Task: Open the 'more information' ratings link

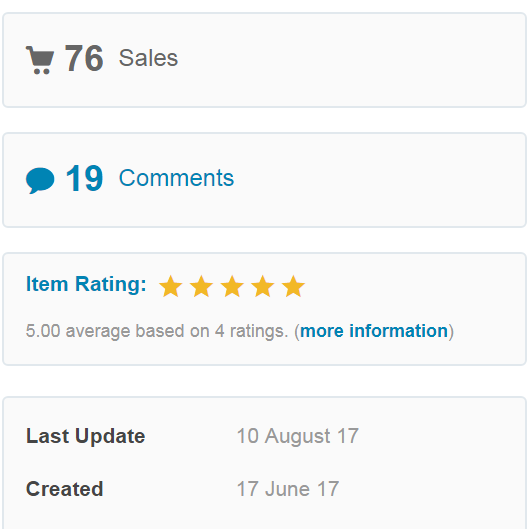Action: click(x=374, y=331)
